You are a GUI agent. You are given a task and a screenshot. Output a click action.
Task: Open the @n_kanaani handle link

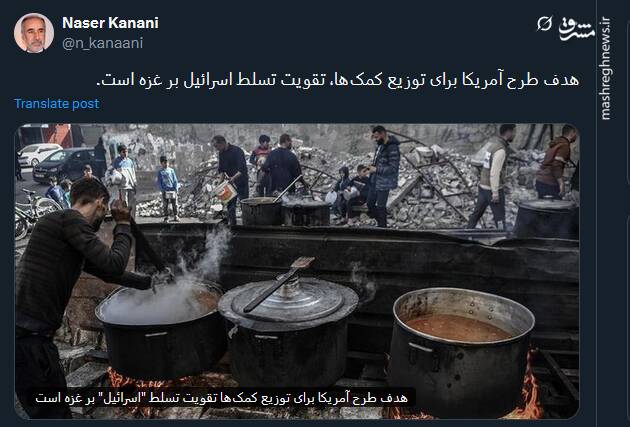(102, 43)
